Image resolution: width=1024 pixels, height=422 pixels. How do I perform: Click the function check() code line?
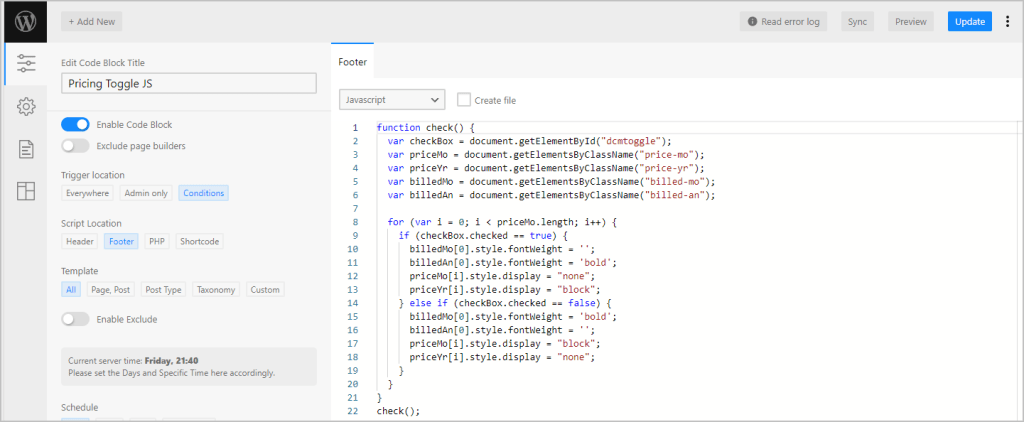pos(425,127)
